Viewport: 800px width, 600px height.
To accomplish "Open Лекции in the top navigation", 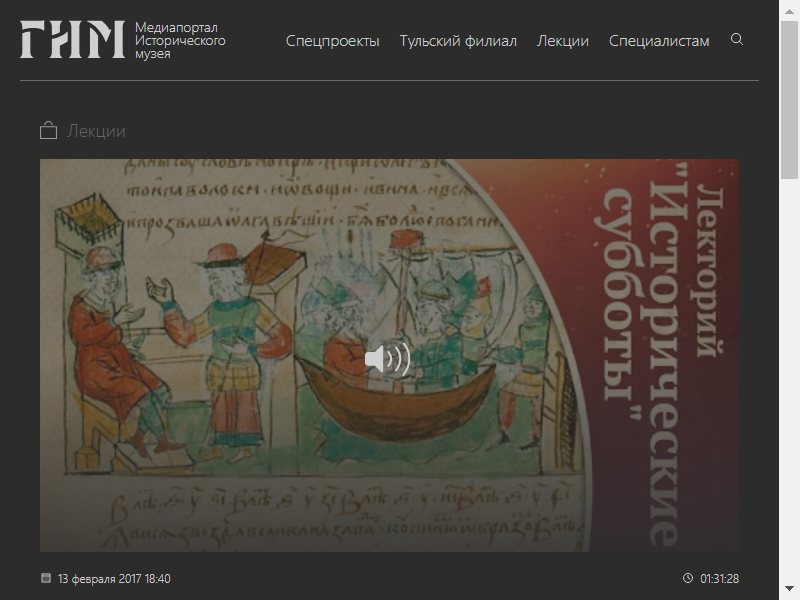I will pos(563,41).
